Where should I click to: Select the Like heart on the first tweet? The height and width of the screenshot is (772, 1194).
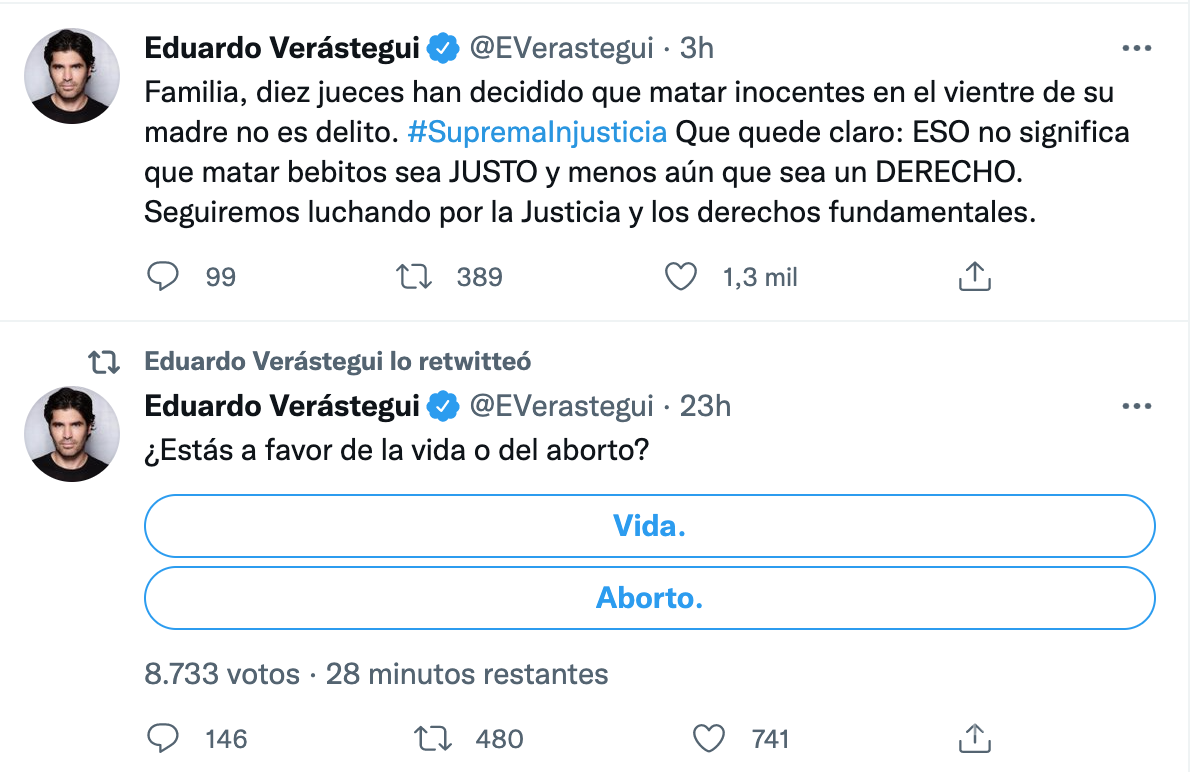(x=681, y=277)
